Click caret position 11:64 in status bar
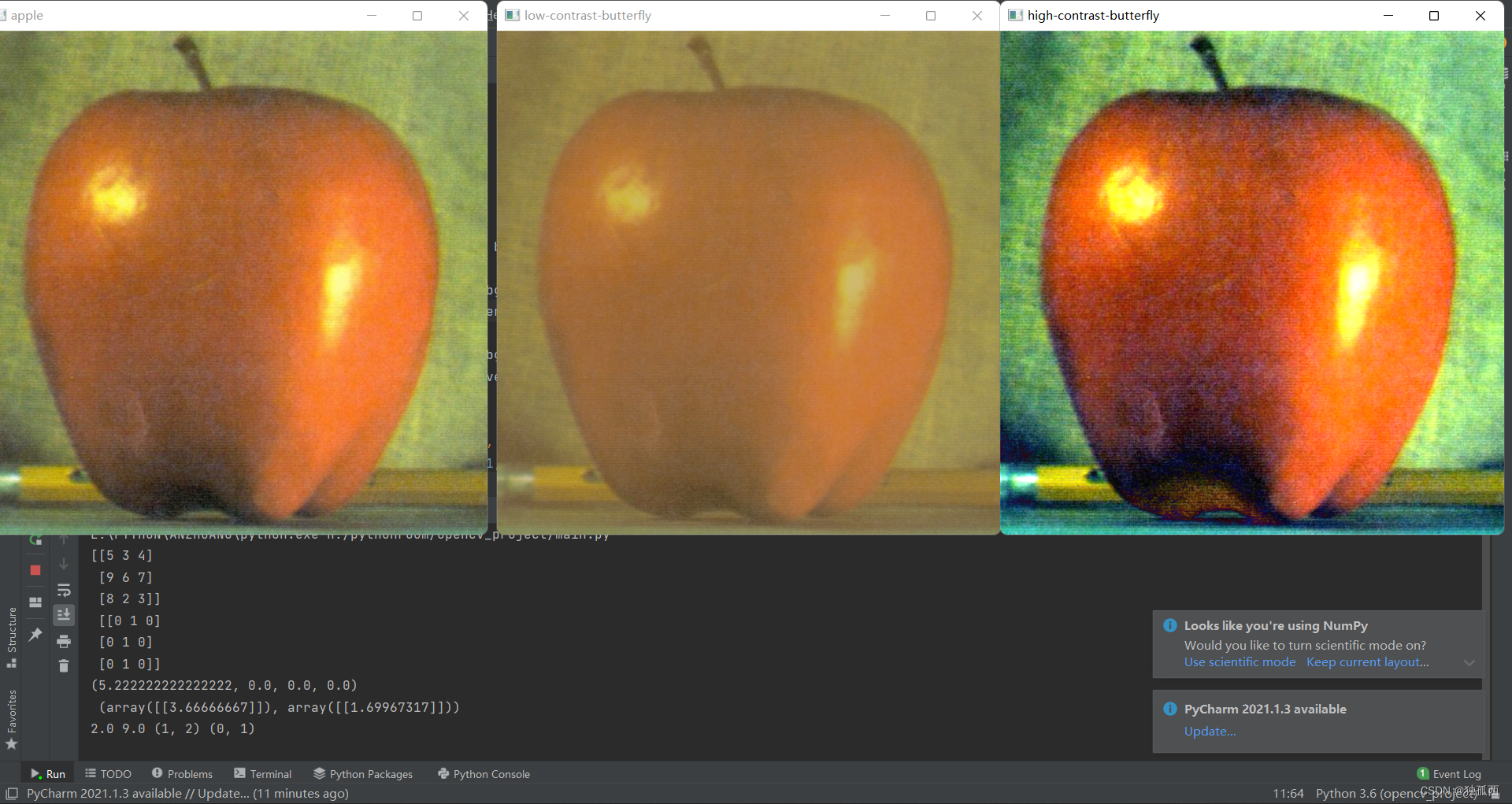The height and width of the screenshot is (804, 1512). [1288, 794]
